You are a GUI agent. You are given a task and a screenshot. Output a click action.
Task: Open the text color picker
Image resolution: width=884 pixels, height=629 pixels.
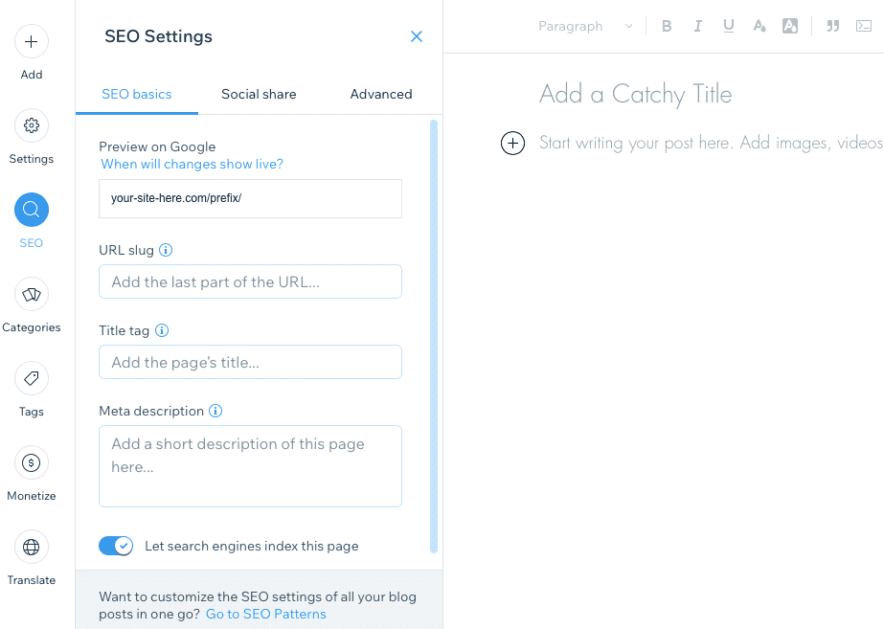click(x=759, y=26)
